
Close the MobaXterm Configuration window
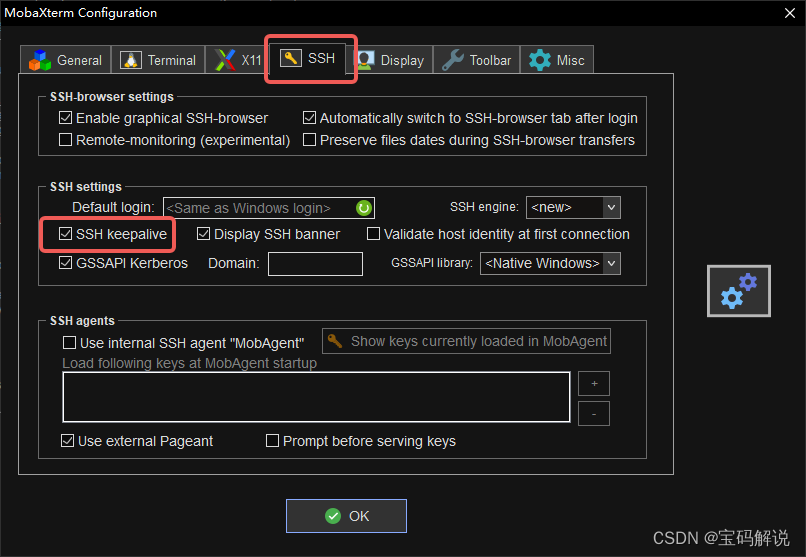point(790,13)
